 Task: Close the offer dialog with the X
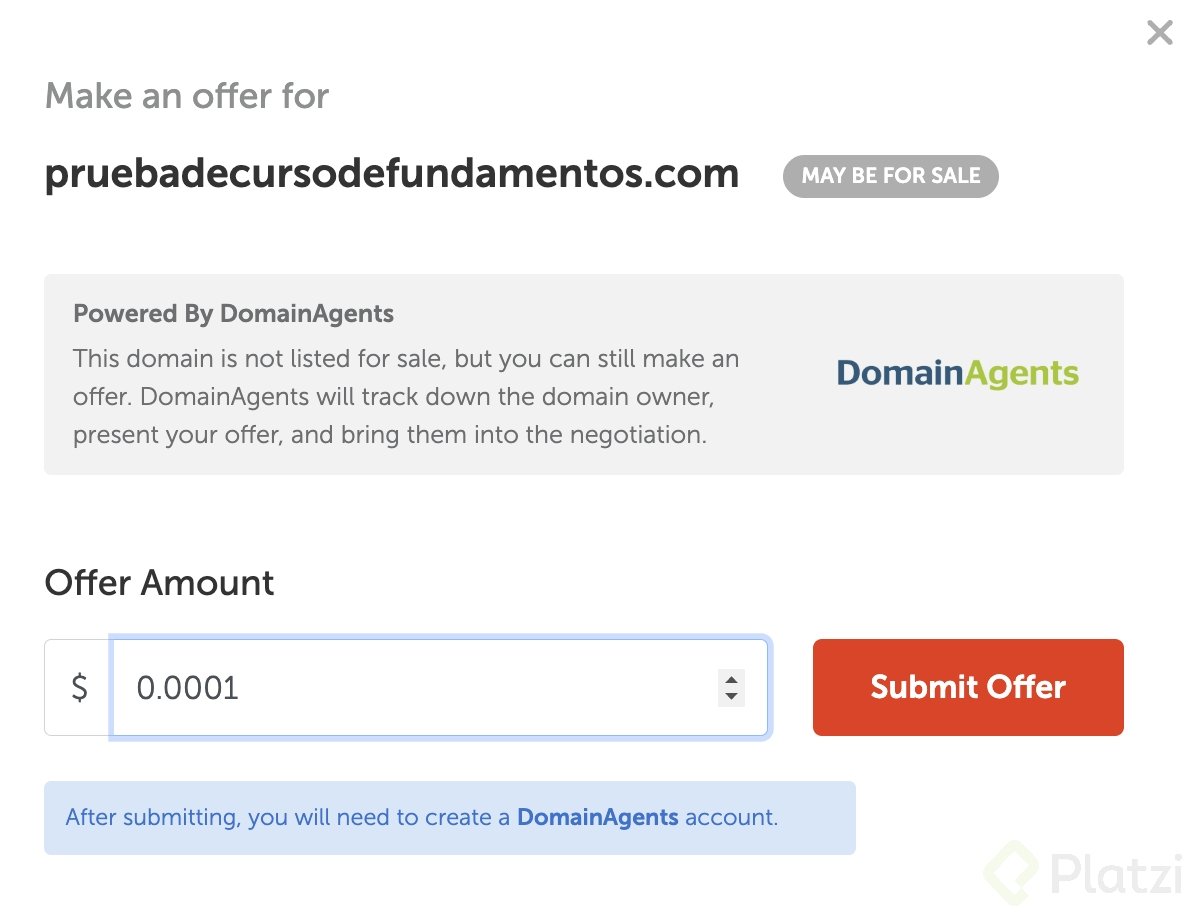1159,33
